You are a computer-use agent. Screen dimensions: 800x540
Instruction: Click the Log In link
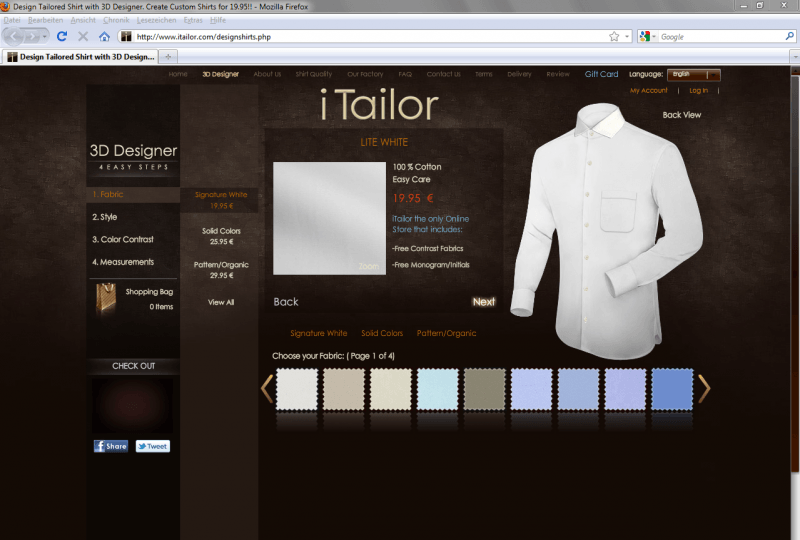[698, 90]
